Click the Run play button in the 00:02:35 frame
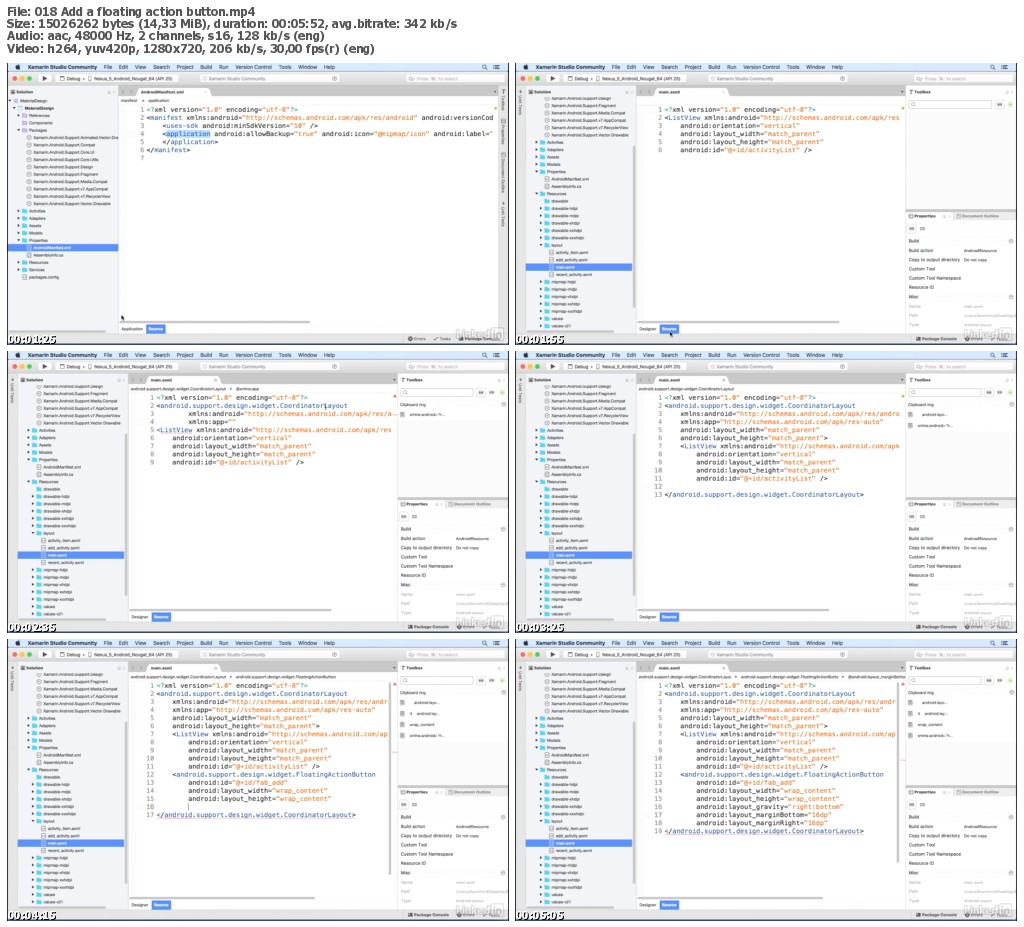The height and width of the screenshot is (927, 1024). tap(44, 366)
